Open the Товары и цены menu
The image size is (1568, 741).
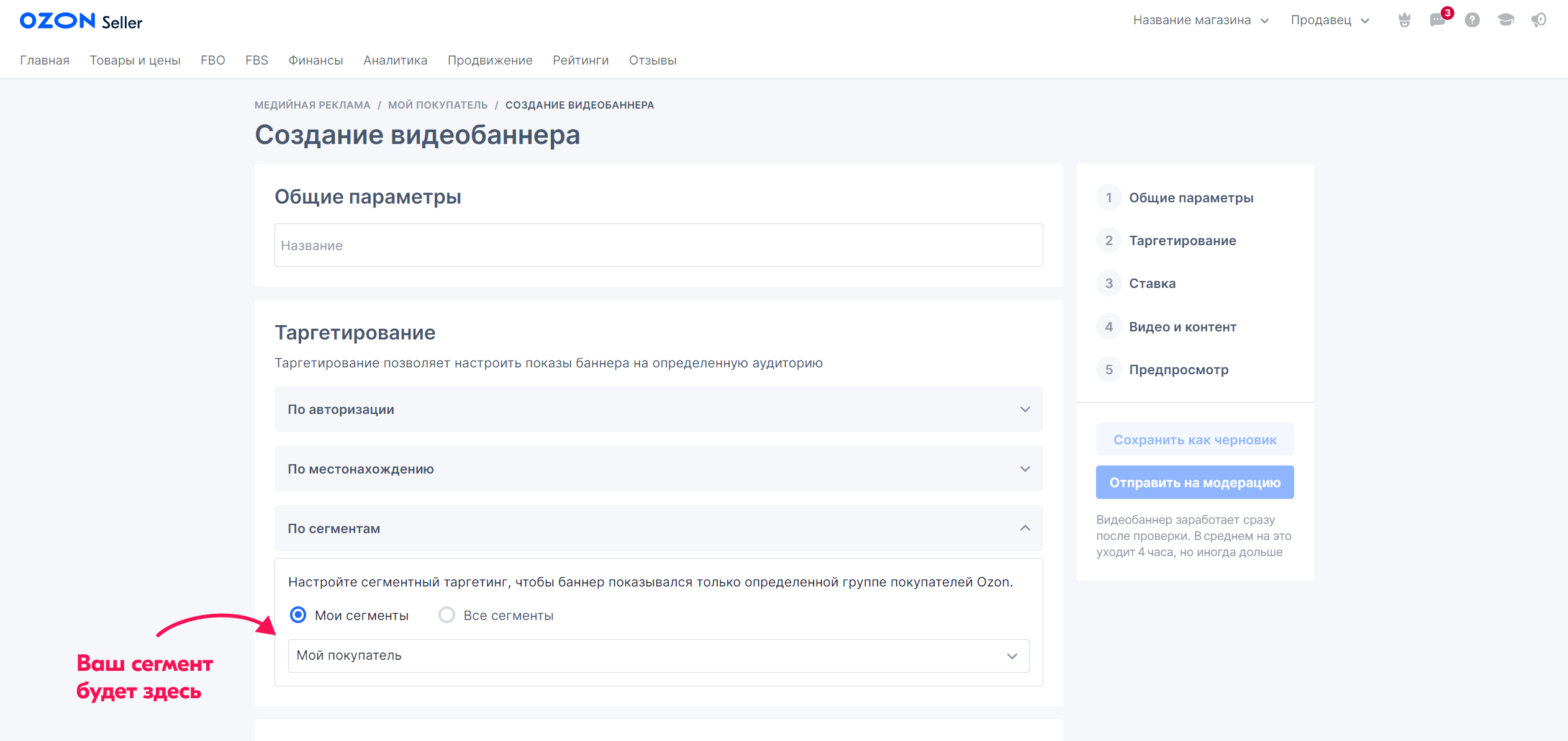135,60
